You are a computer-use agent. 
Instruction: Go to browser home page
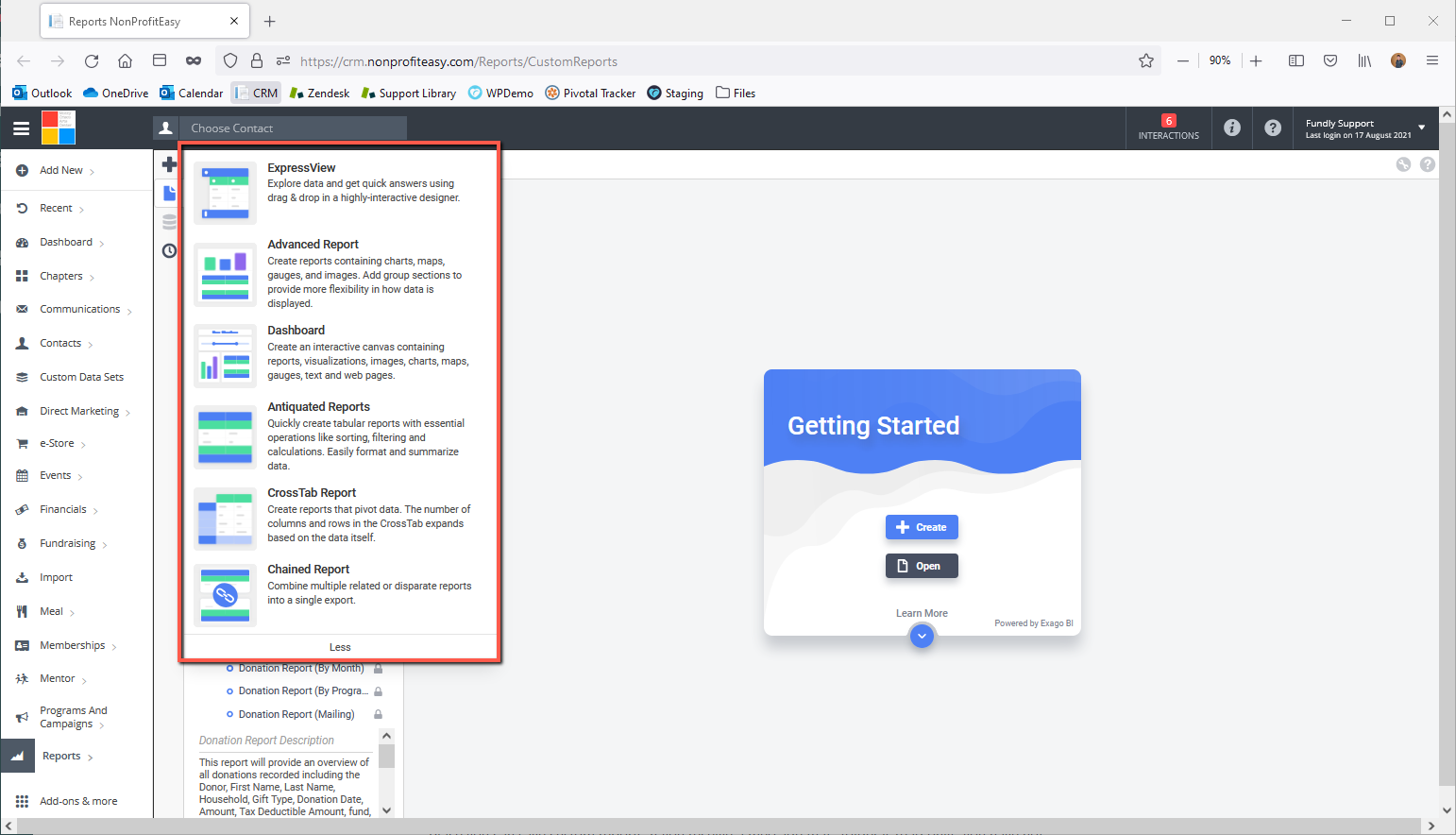125,60
